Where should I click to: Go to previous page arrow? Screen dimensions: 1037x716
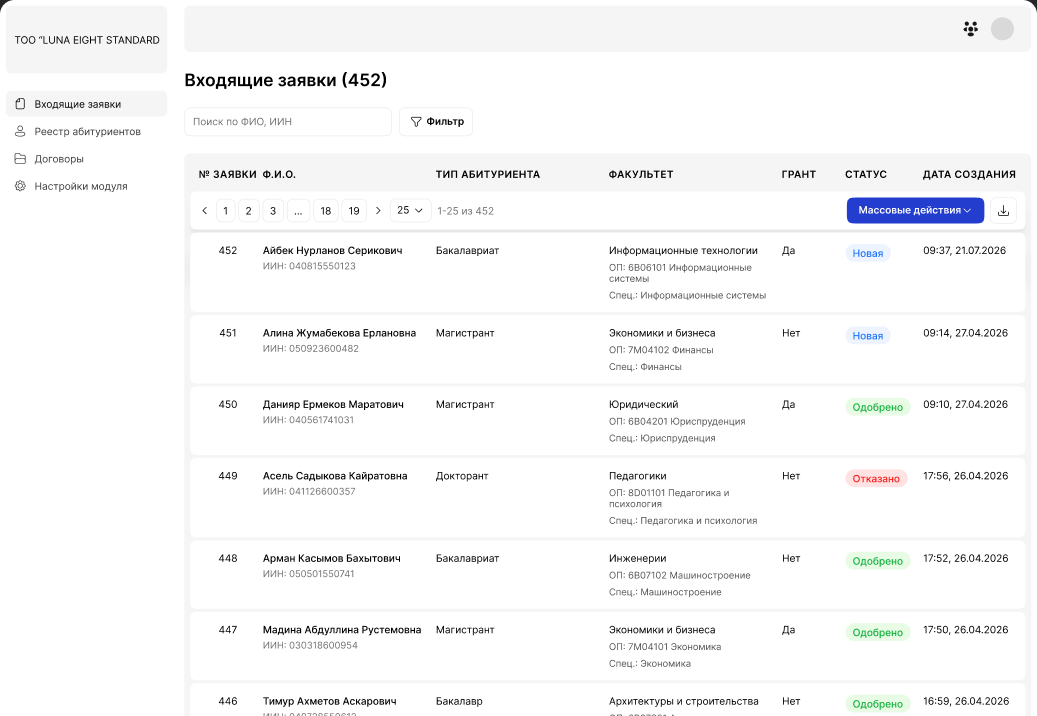(204, 211)
